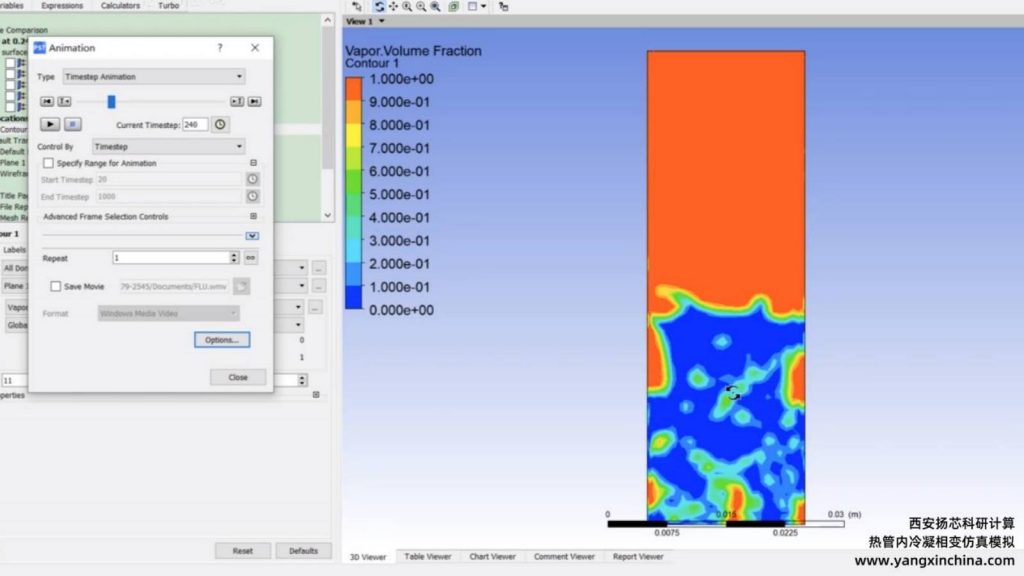Image resolution: width=1024 pixels, height=576 pixels.
Task: Open the disabled Format dropdown
Action: pyautogui.click(x=168, y=313)
